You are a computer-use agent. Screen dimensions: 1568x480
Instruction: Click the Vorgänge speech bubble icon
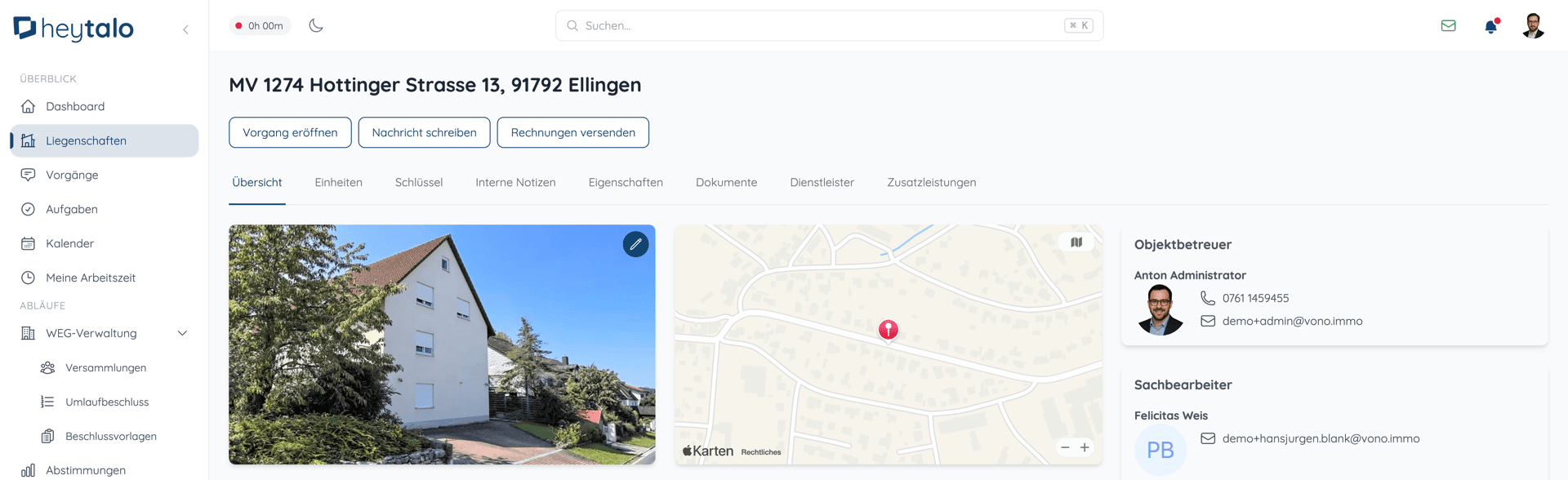[x=28, y=176]
